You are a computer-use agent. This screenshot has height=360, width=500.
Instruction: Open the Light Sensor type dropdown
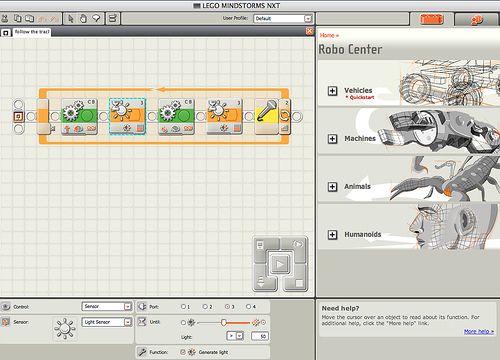click(128, 322)
